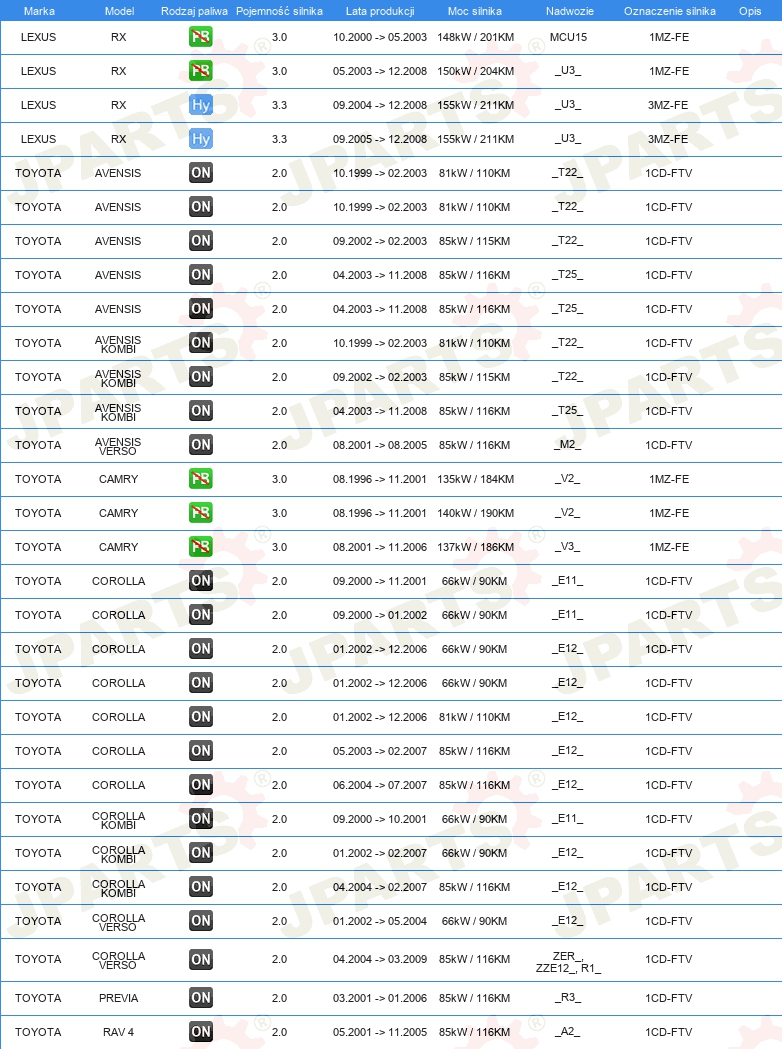The image size is (782, 1049).
Task: Click the '150kW / 204KM' power cell
Action: pyautogui.click(x=476, y=71)
